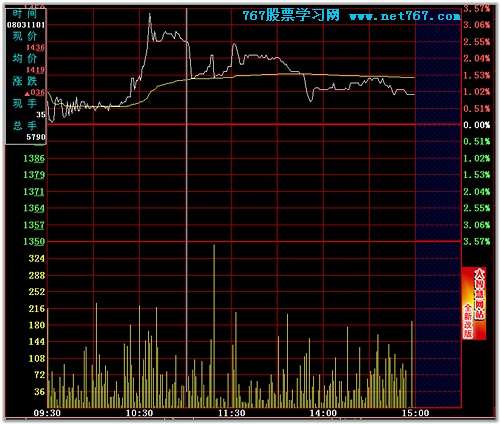The height and width of the screenshot is (424, 500).
Task: Click the 涨跌 red up-triangle indicator
Action: pyautogui.click(x=27, y=93)
